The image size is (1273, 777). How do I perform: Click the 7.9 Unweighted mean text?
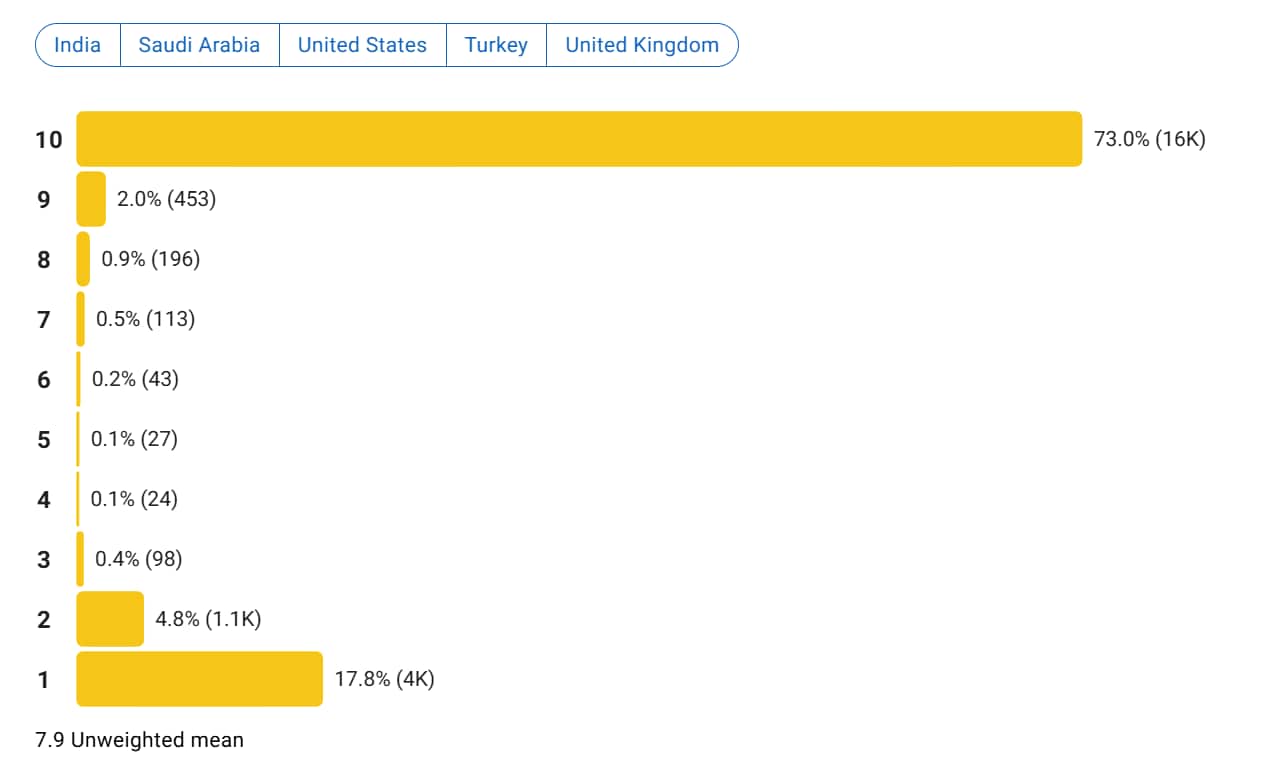coord(139,740)
